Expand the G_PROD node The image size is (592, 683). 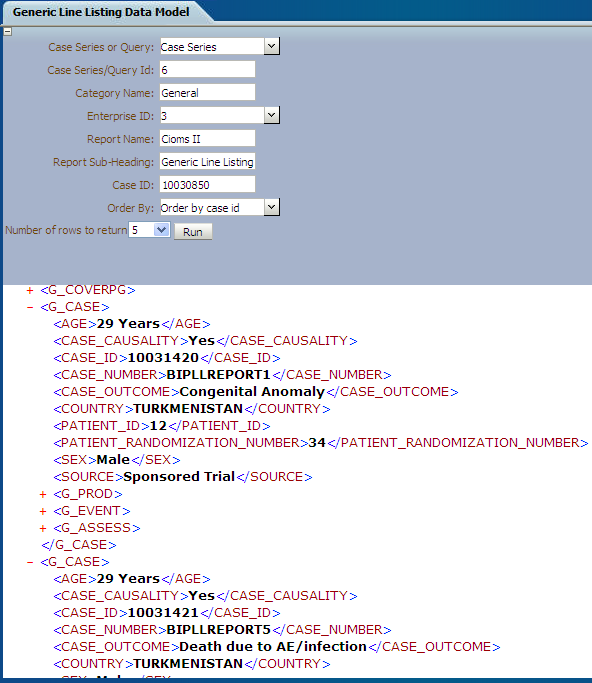pos(43,494)
